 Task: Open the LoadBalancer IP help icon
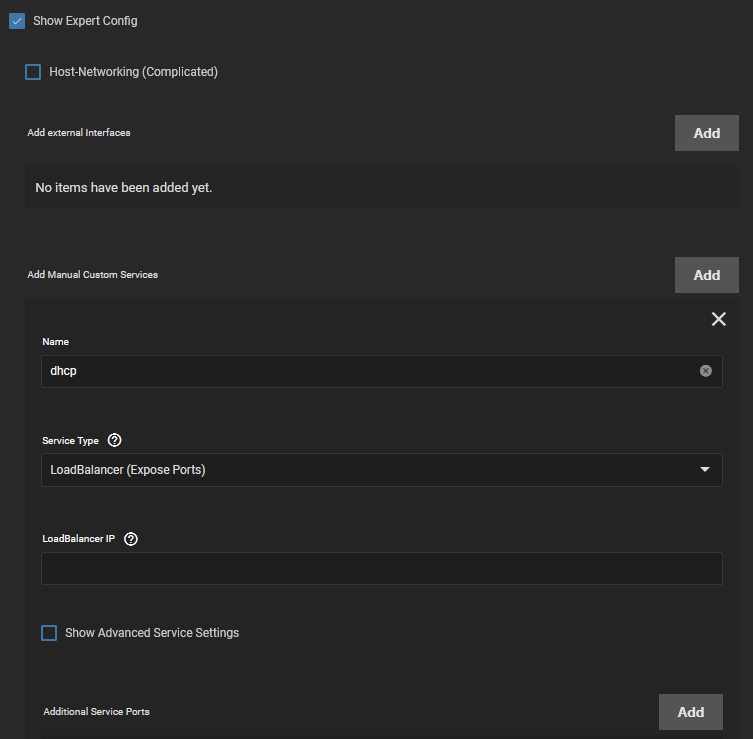coord(131,538)
